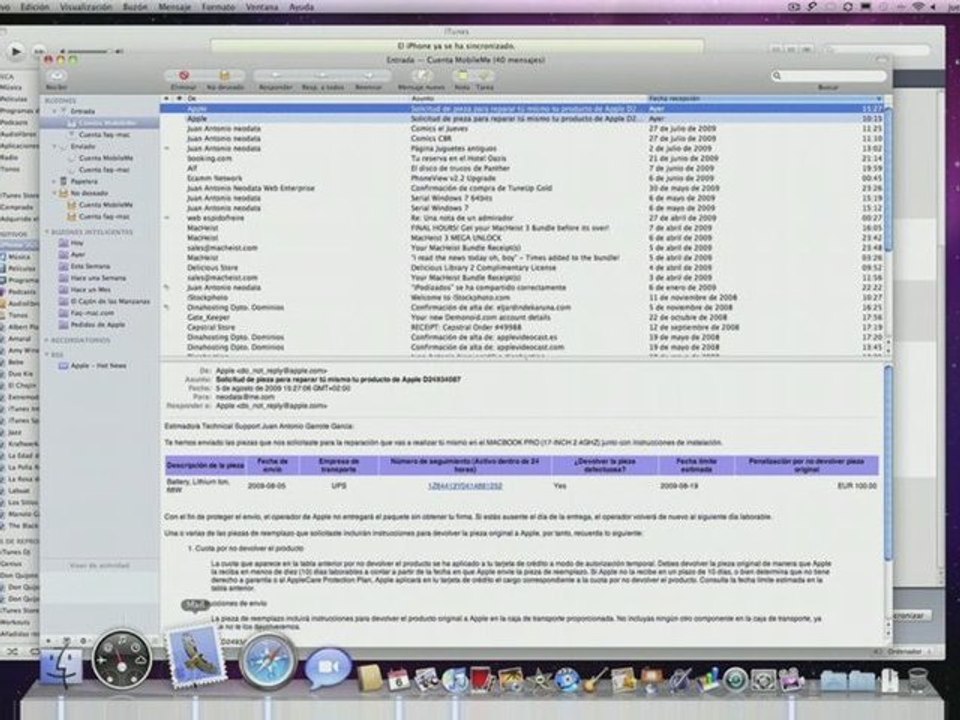This screenshot has width=960, height=720.
Task: Open the Esta Semana smart mailbox
Action: pyautogui.click(x=89, y=266)
